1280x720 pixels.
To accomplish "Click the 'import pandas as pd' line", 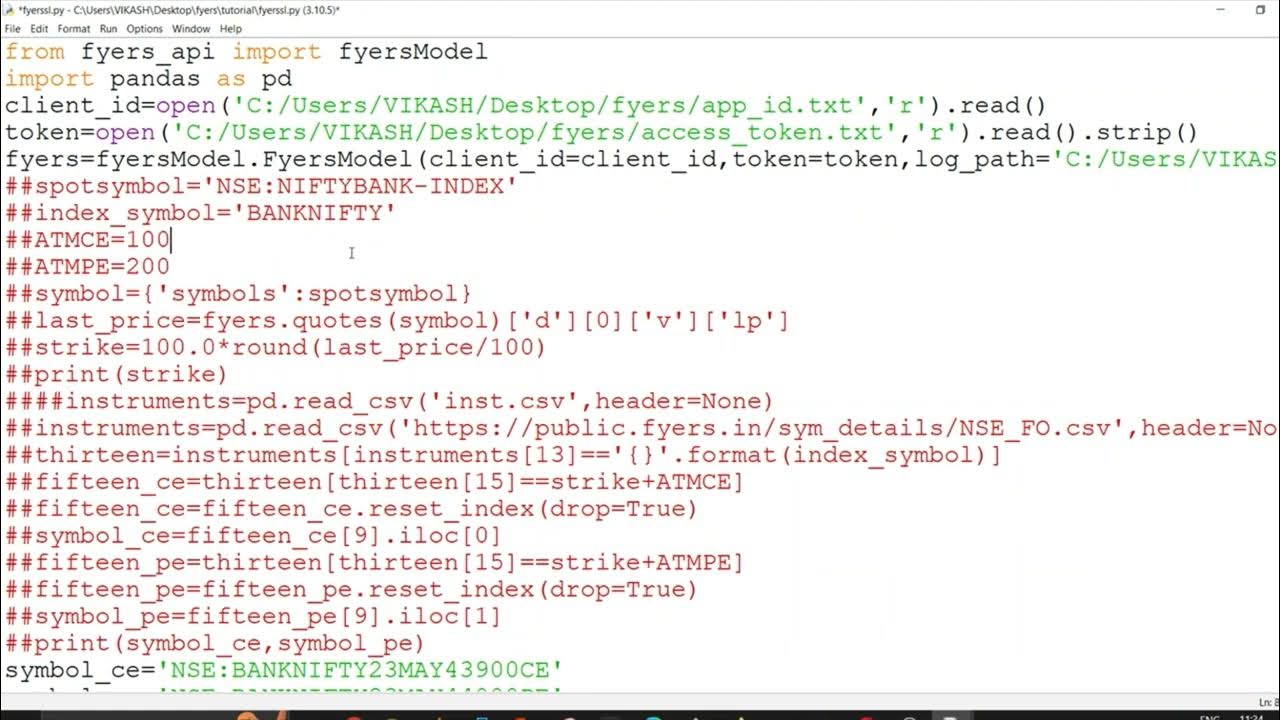I will [148, 79].
